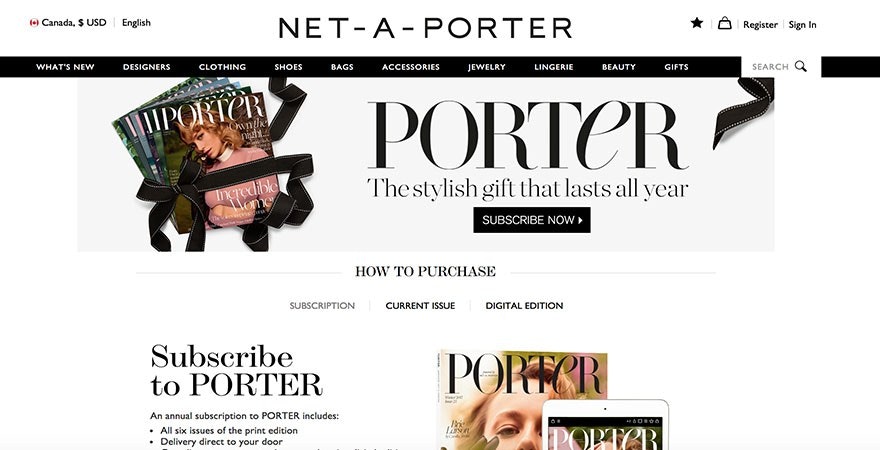This screenshot has width=880, height=450.
Task: Open the Clothing menu
Action: [x=222, y=67]
